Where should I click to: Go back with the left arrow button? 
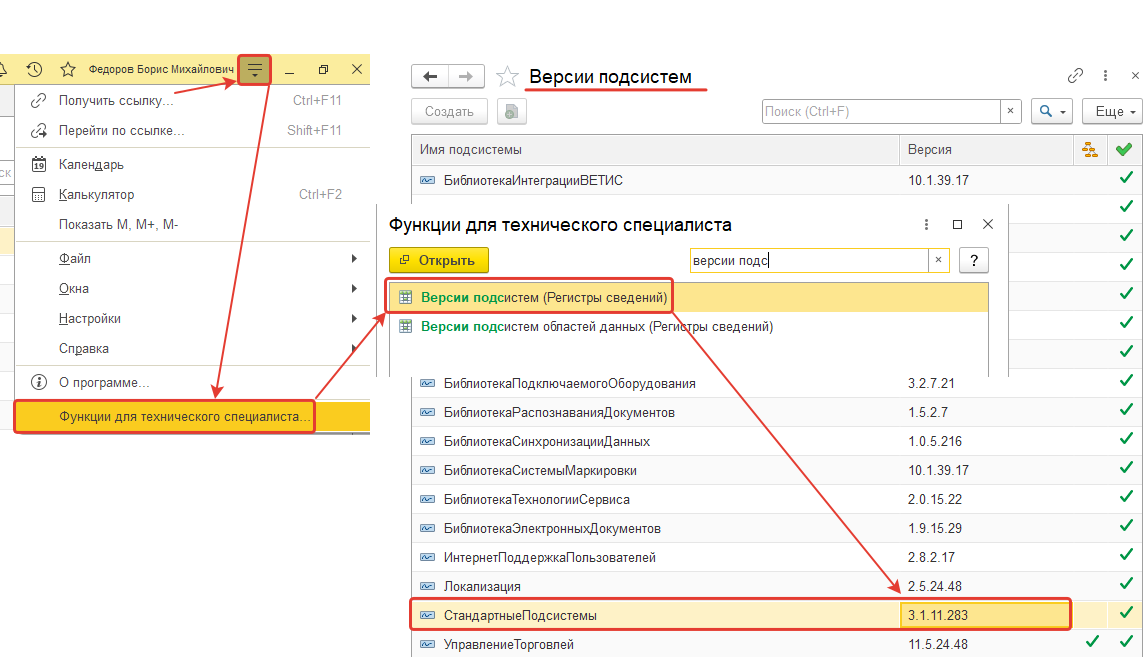coord(429,76)
